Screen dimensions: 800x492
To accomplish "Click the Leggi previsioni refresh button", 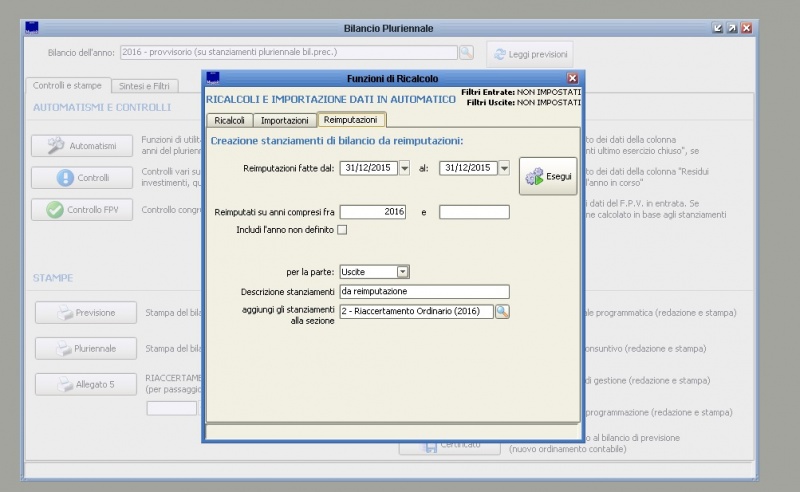I will click(x=529, y=54).
